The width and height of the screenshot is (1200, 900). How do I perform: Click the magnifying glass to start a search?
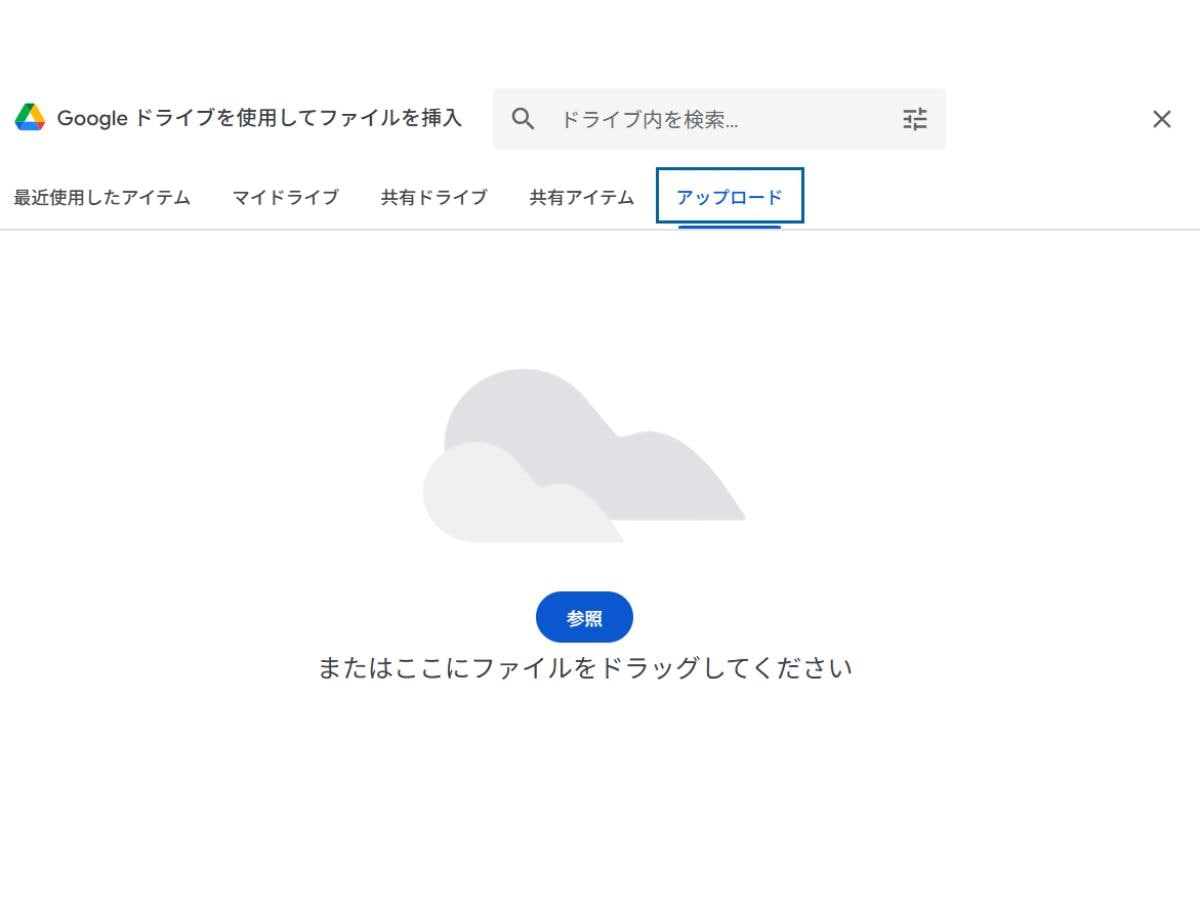(x=522, y=118)
